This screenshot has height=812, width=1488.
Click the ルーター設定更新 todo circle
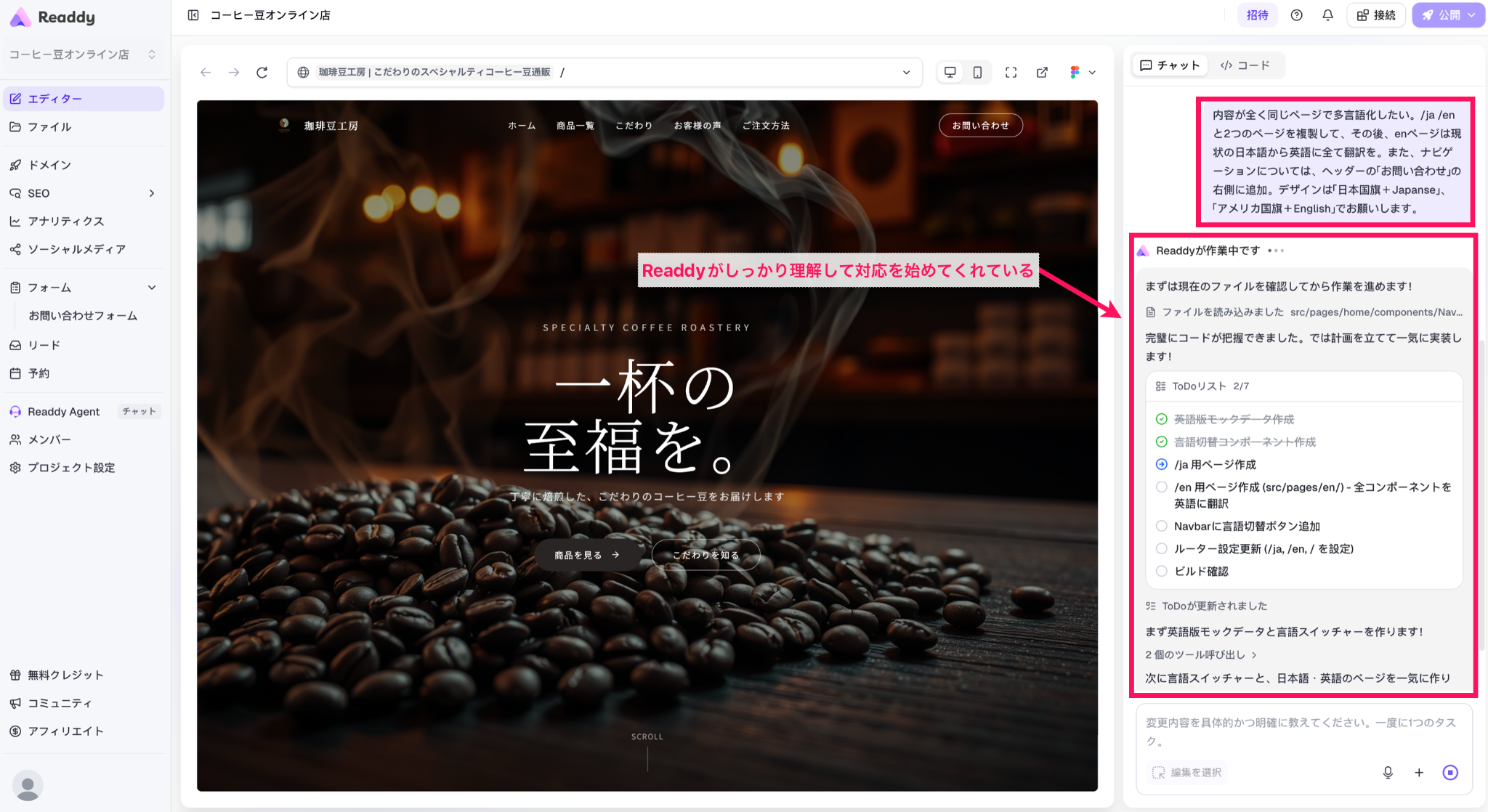click(x=1161, y=548)
